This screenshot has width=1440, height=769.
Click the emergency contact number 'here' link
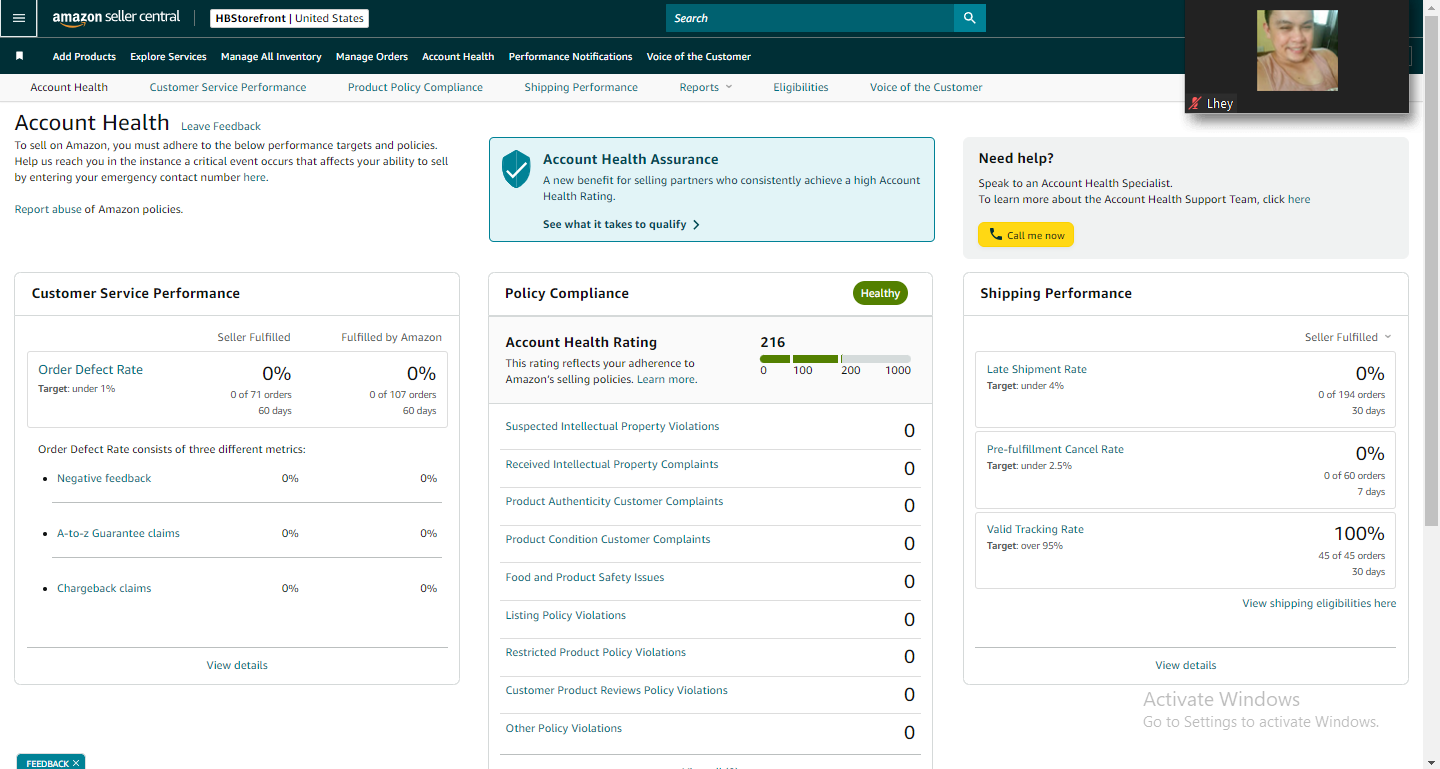tap(254, 177)
